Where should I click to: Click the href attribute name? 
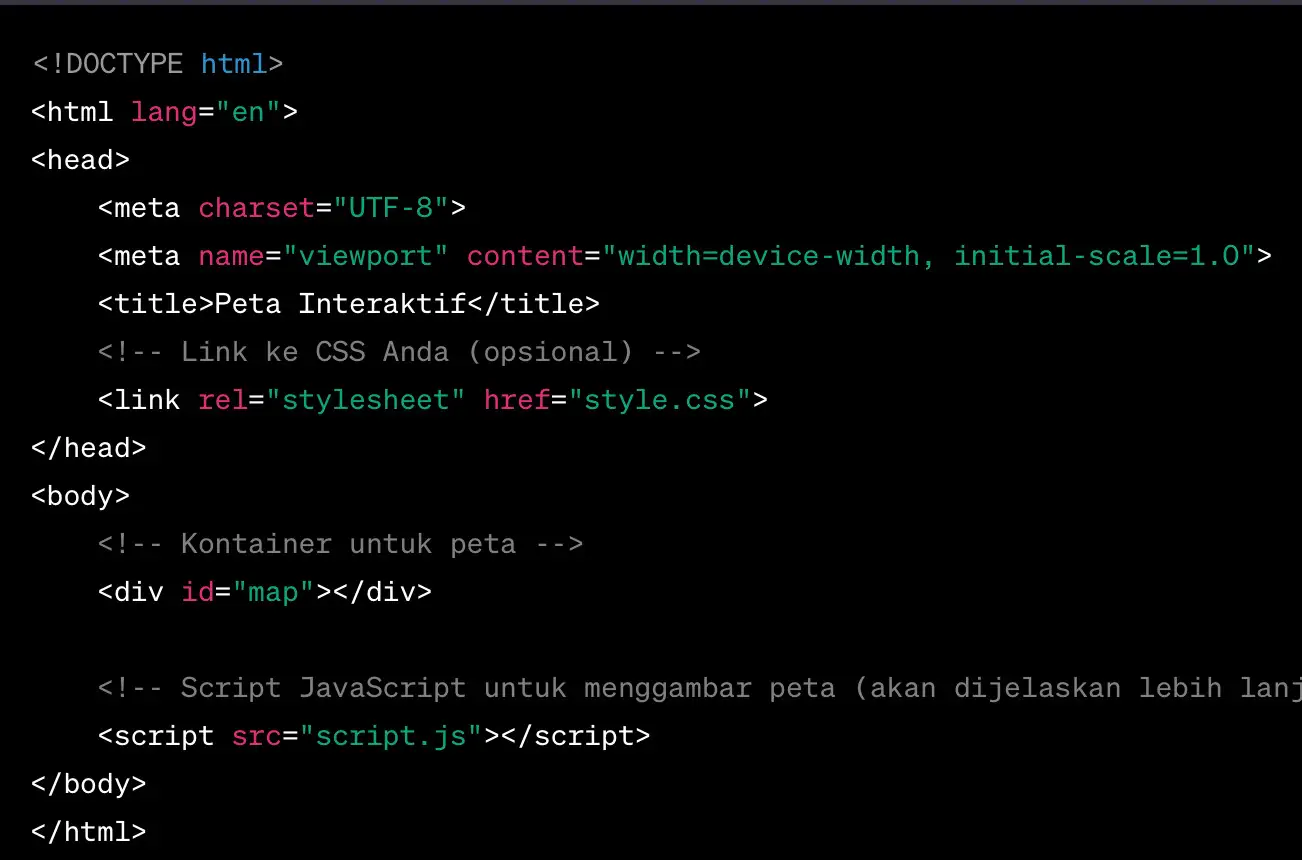pos(517,400)
